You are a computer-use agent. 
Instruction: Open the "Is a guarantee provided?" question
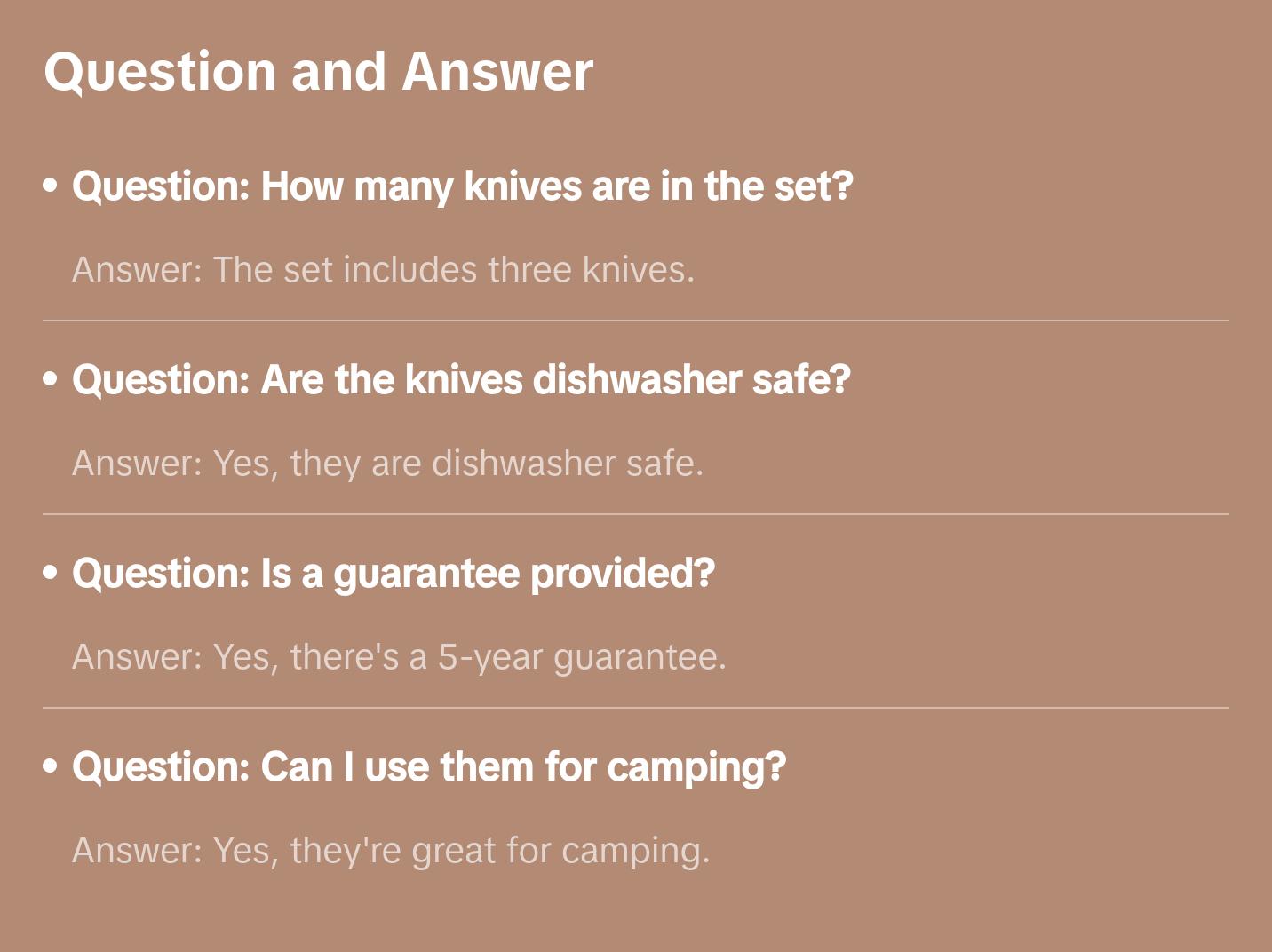394,574
